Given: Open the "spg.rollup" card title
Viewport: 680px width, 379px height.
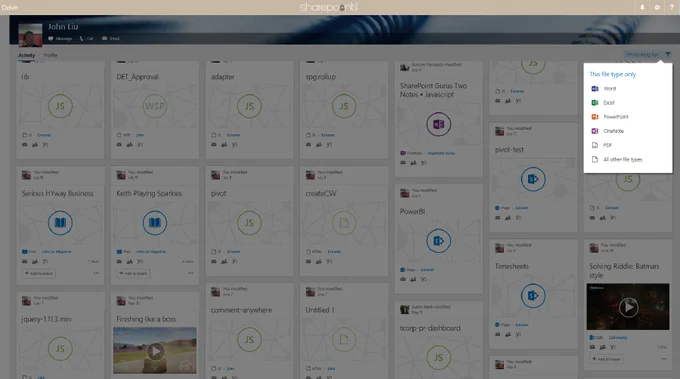Looking at the screenshot, I should (x=320, y=77).
